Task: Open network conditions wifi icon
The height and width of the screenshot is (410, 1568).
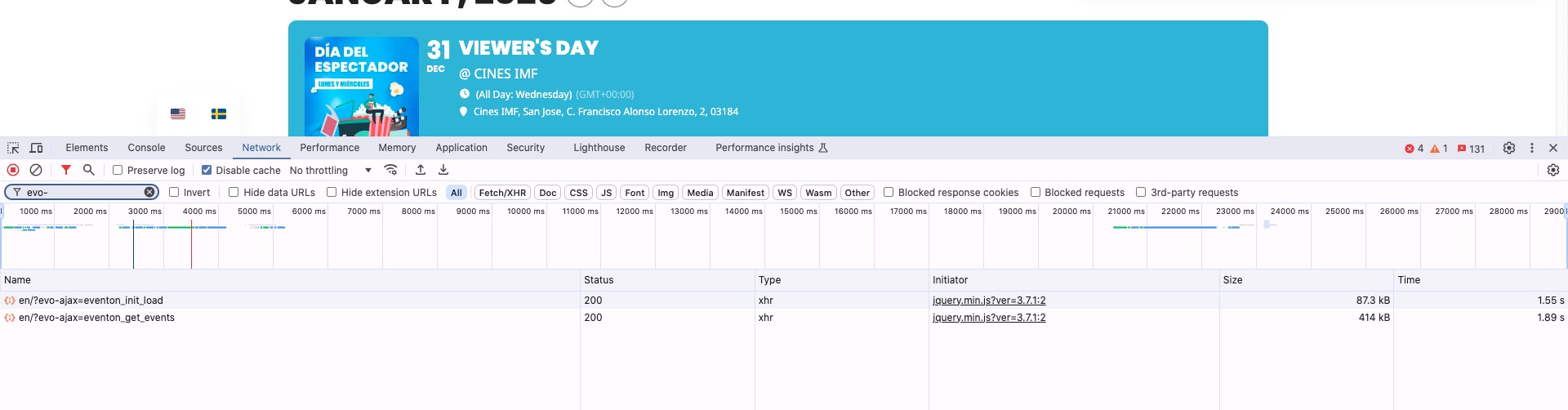Action: tap(391, 170)
